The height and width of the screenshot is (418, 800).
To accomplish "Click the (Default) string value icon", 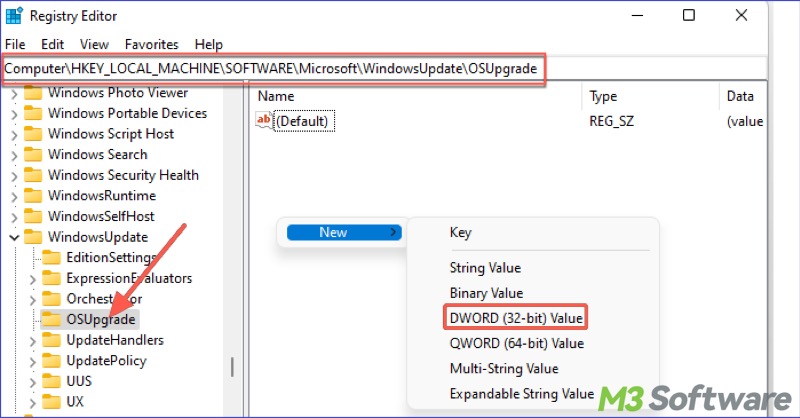I will [x=264, y=120].
